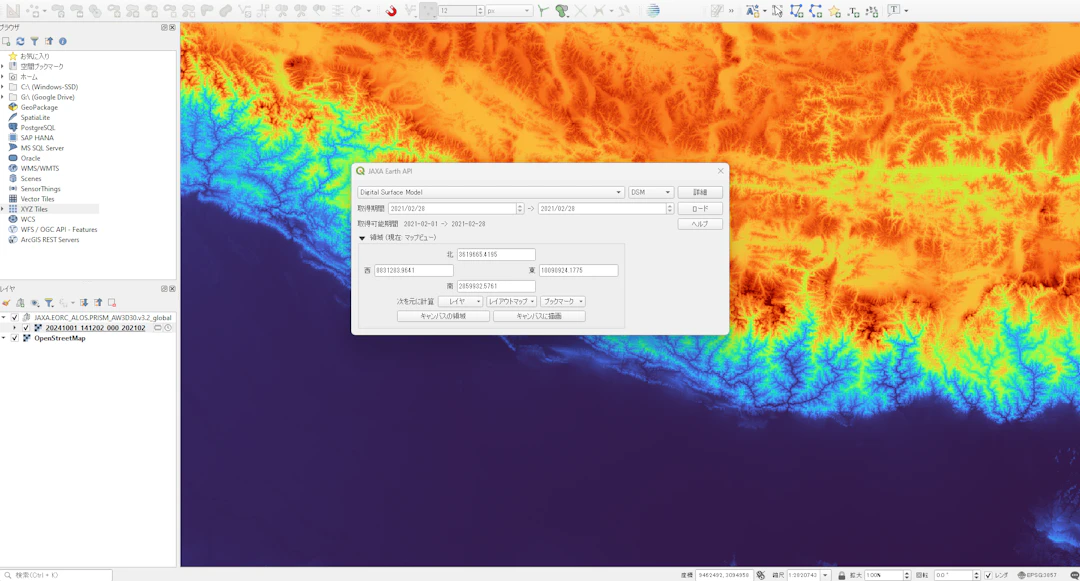Viewport: 1080px width, 581px height.
Task: Click the remove layer icon
Action: tap(112, 303)
